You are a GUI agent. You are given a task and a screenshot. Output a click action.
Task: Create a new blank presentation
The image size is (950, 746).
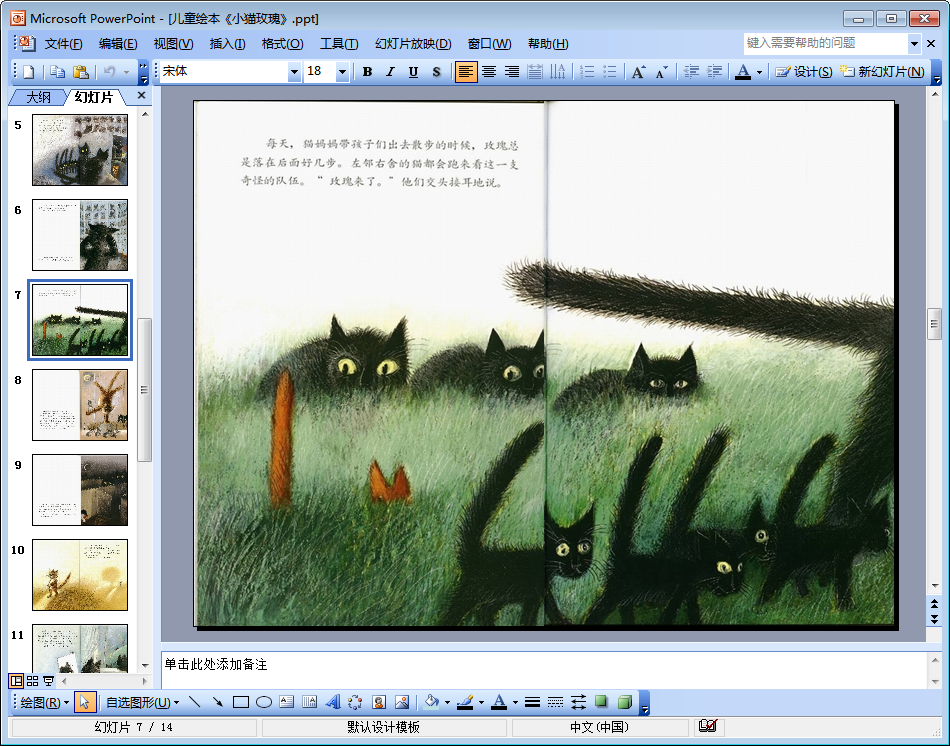click(x=28, y=72)
